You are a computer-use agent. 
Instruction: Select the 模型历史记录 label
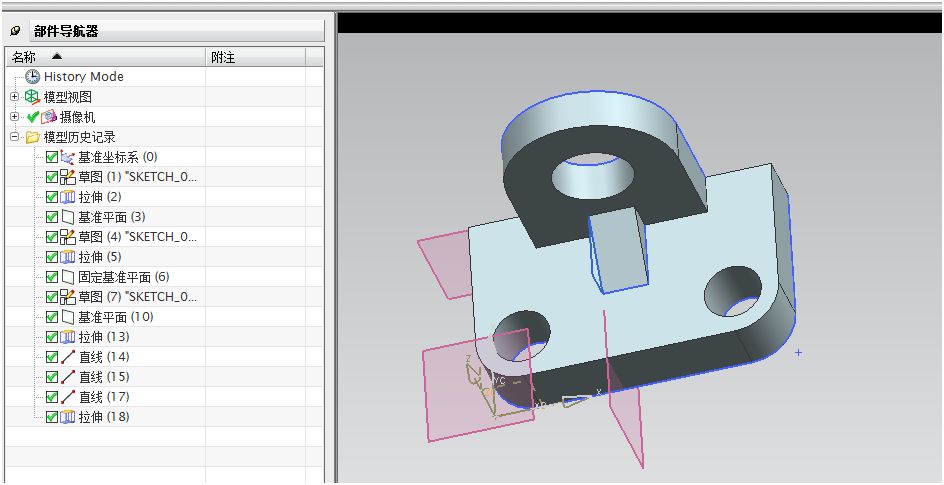click(79, 137)
